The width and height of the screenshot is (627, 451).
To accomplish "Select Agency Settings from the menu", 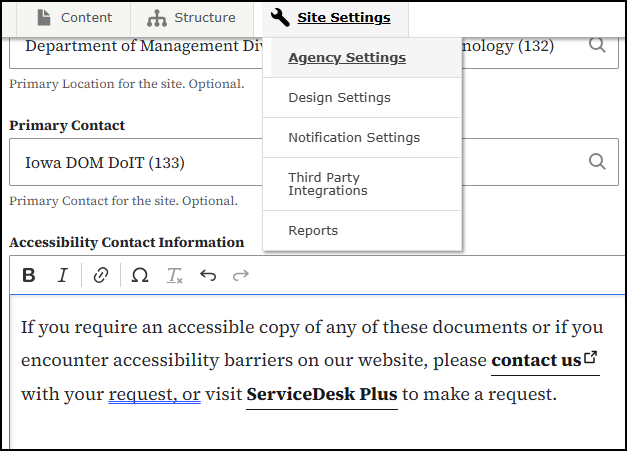I will coord(347,58).
